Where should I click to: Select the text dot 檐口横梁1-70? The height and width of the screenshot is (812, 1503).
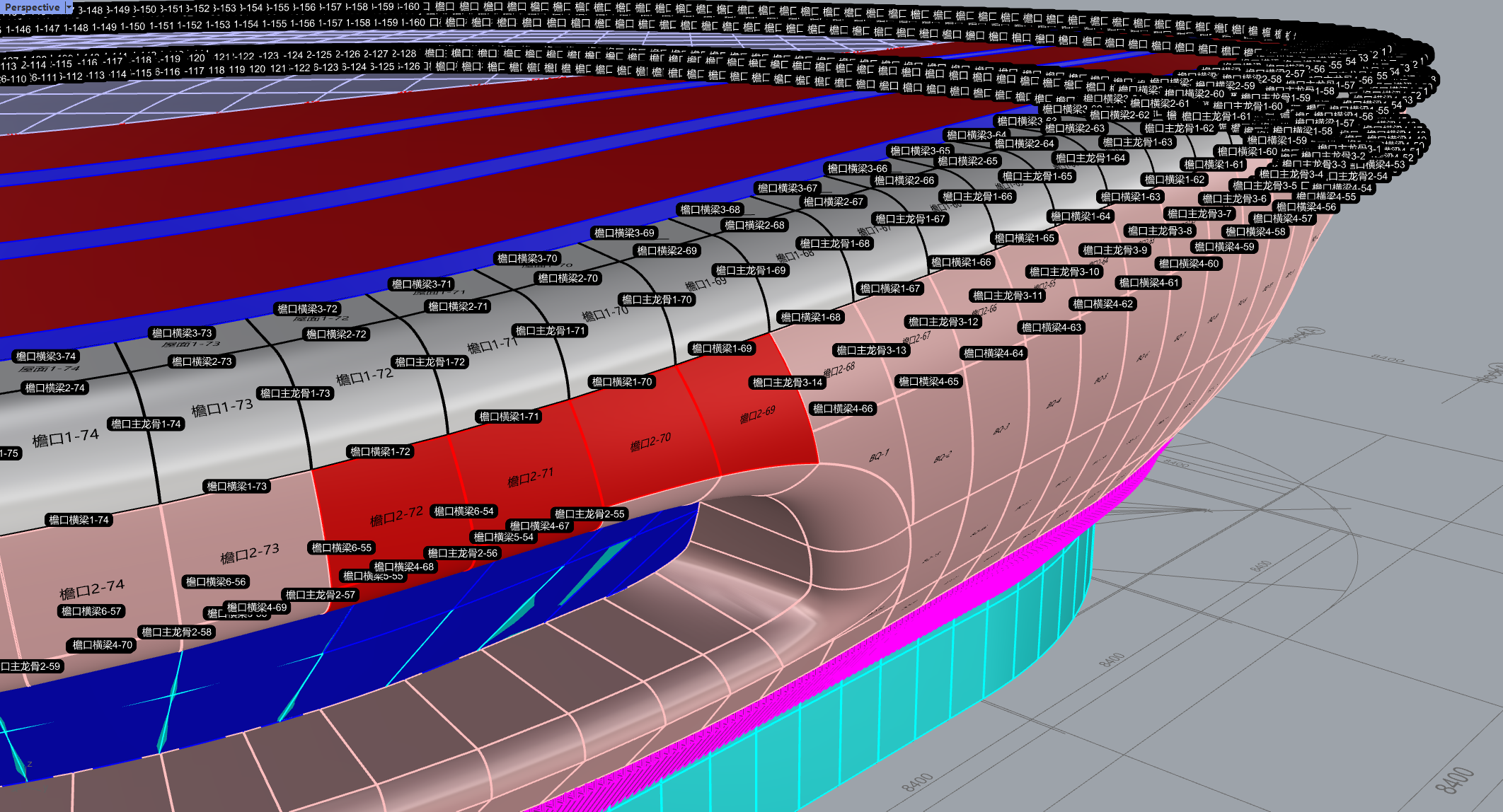coord(621,382)
